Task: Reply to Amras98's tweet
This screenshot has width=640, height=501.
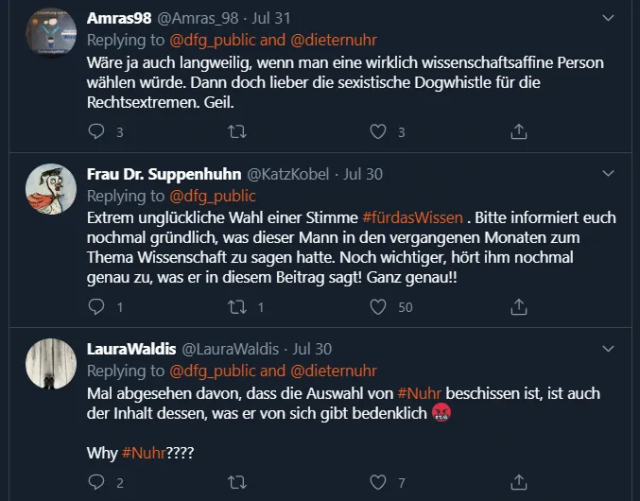Action: 97,132
